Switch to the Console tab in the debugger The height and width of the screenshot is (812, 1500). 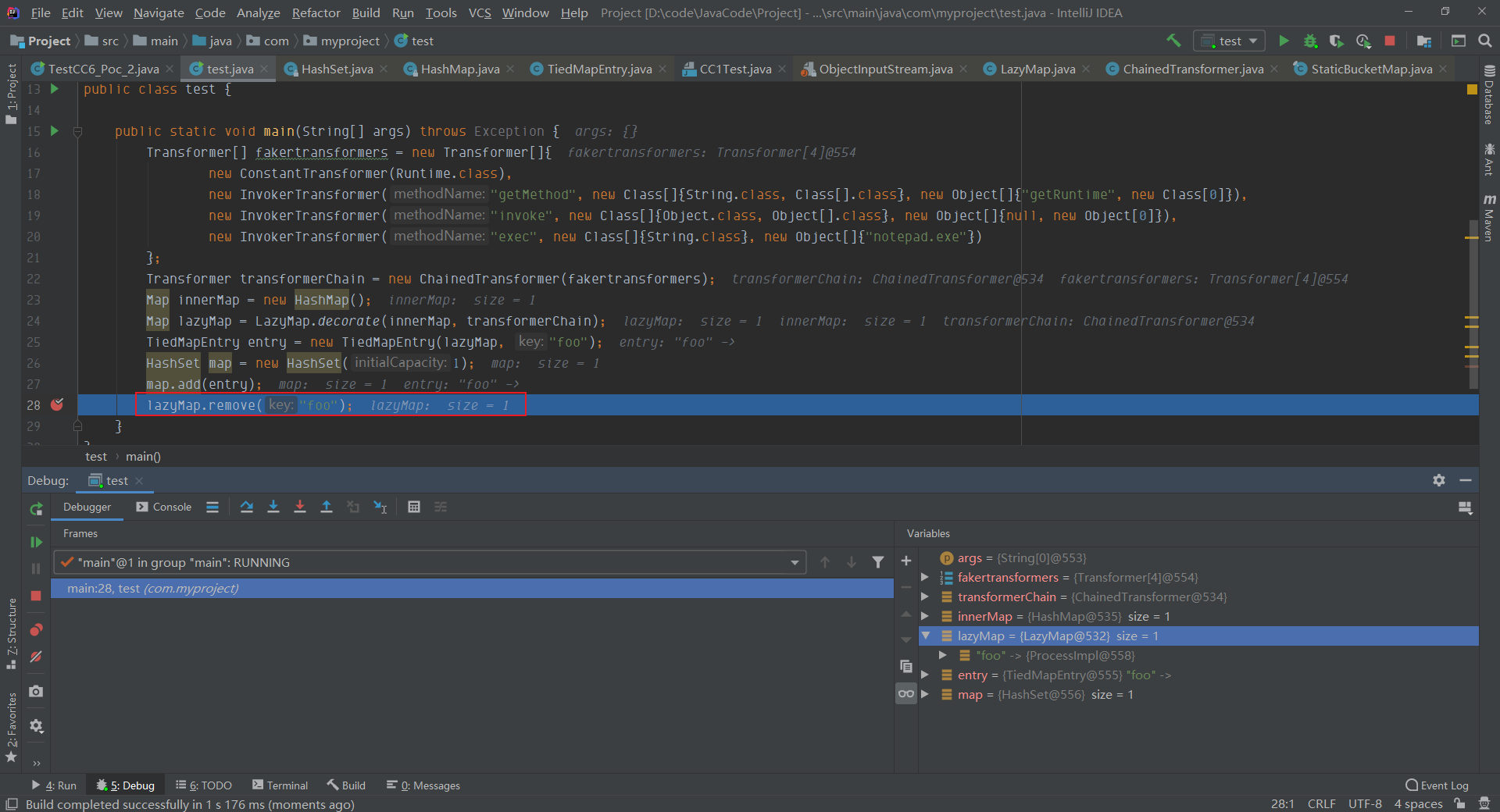(164, 507)
